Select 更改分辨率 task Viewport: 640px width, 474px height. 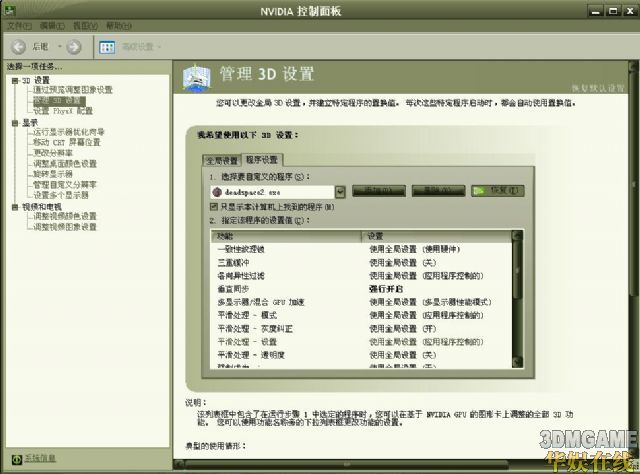(x=53, y=153)
